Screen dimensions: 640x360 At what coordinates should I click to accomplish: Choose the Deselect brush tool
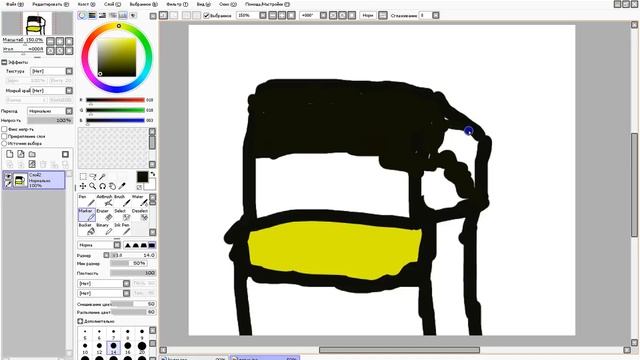tap(140, 215)
